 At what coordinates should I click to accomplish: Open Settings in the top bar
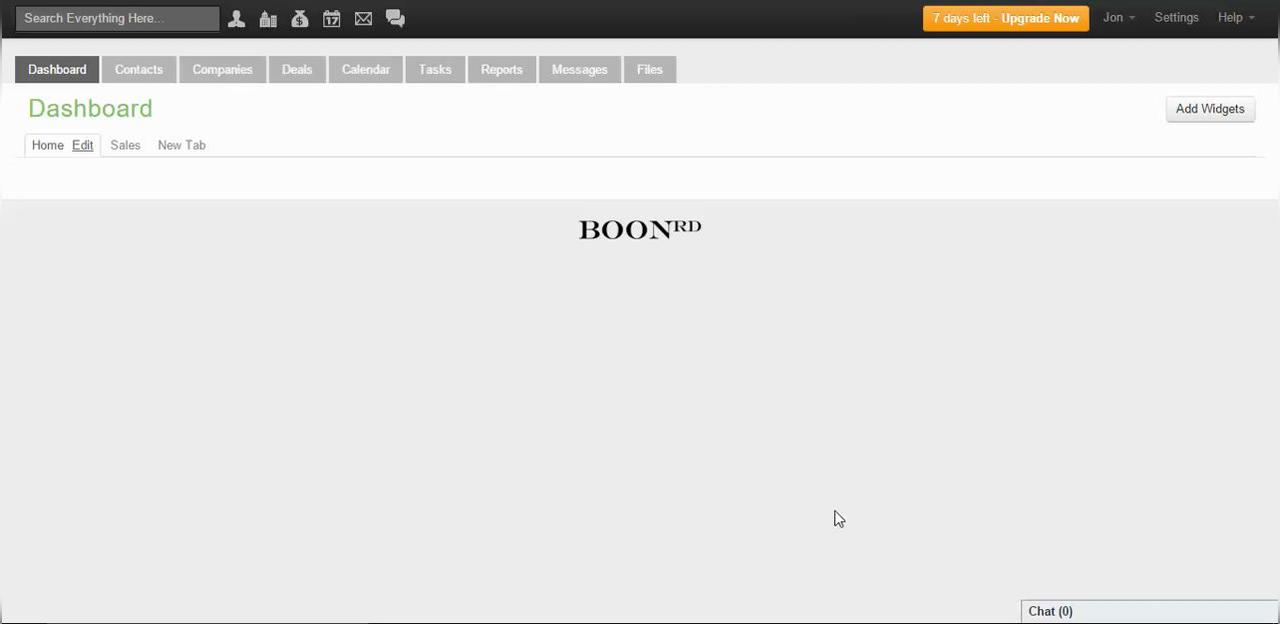(1176, 18)
